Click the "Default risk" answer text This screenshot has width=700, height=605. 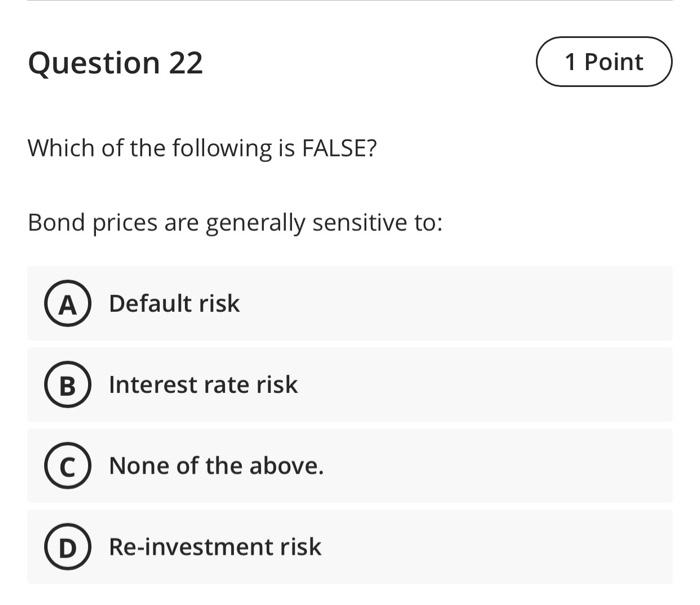pos(174,304)
